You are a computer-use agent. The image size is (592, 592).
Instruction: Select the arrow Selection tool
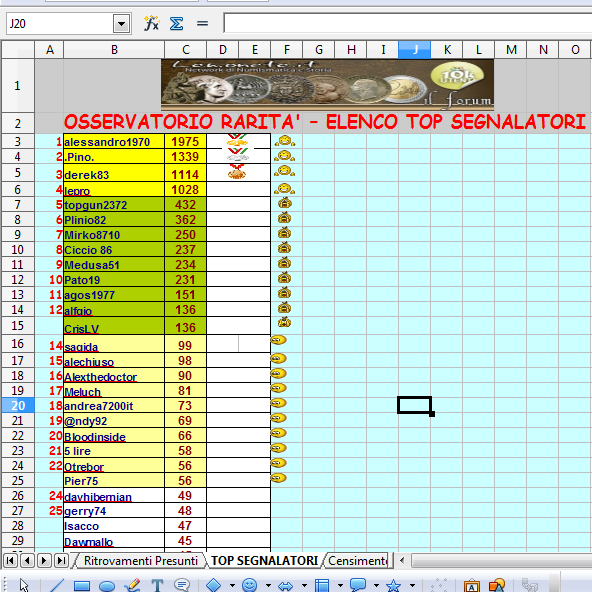click(x=24, y=585)
